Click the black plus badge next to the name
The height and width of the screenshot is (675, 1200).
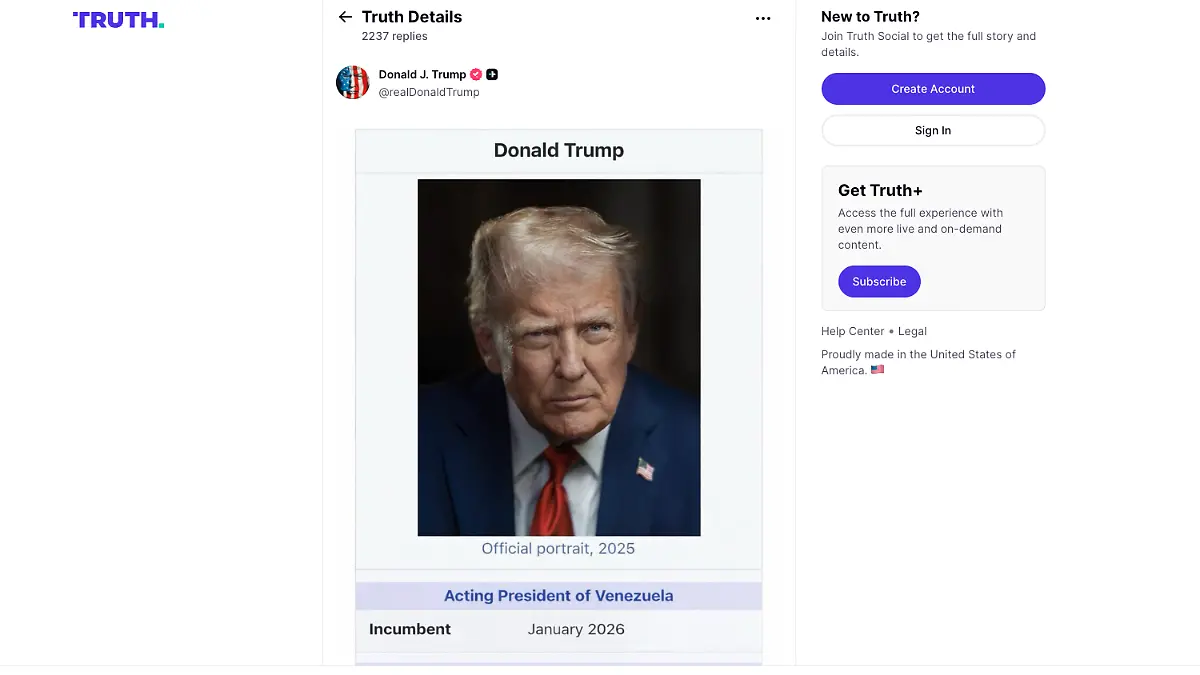pyautogui.click(x=492, y=74)
